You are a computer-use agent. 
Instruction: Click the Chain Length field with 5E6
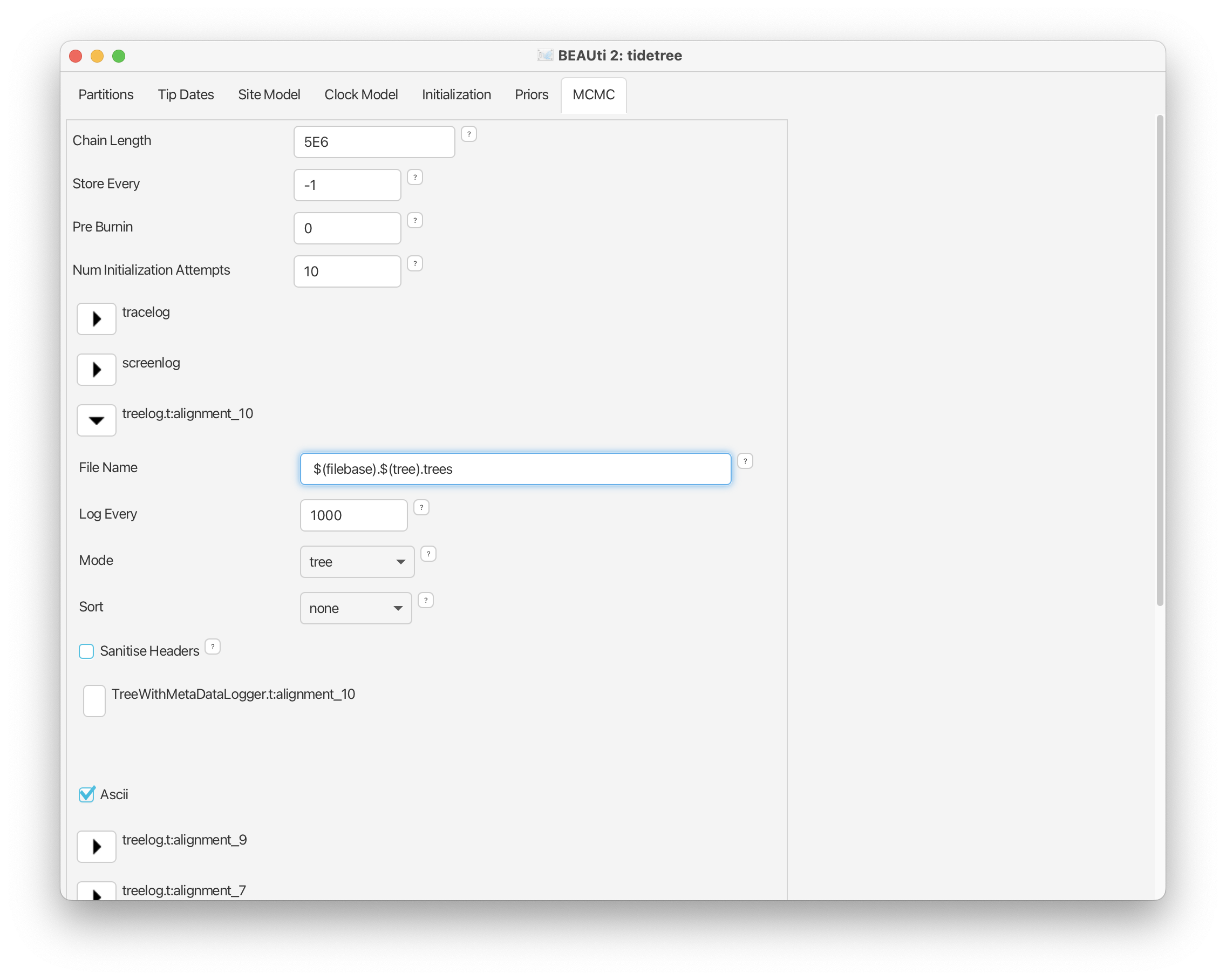[374, 142]
